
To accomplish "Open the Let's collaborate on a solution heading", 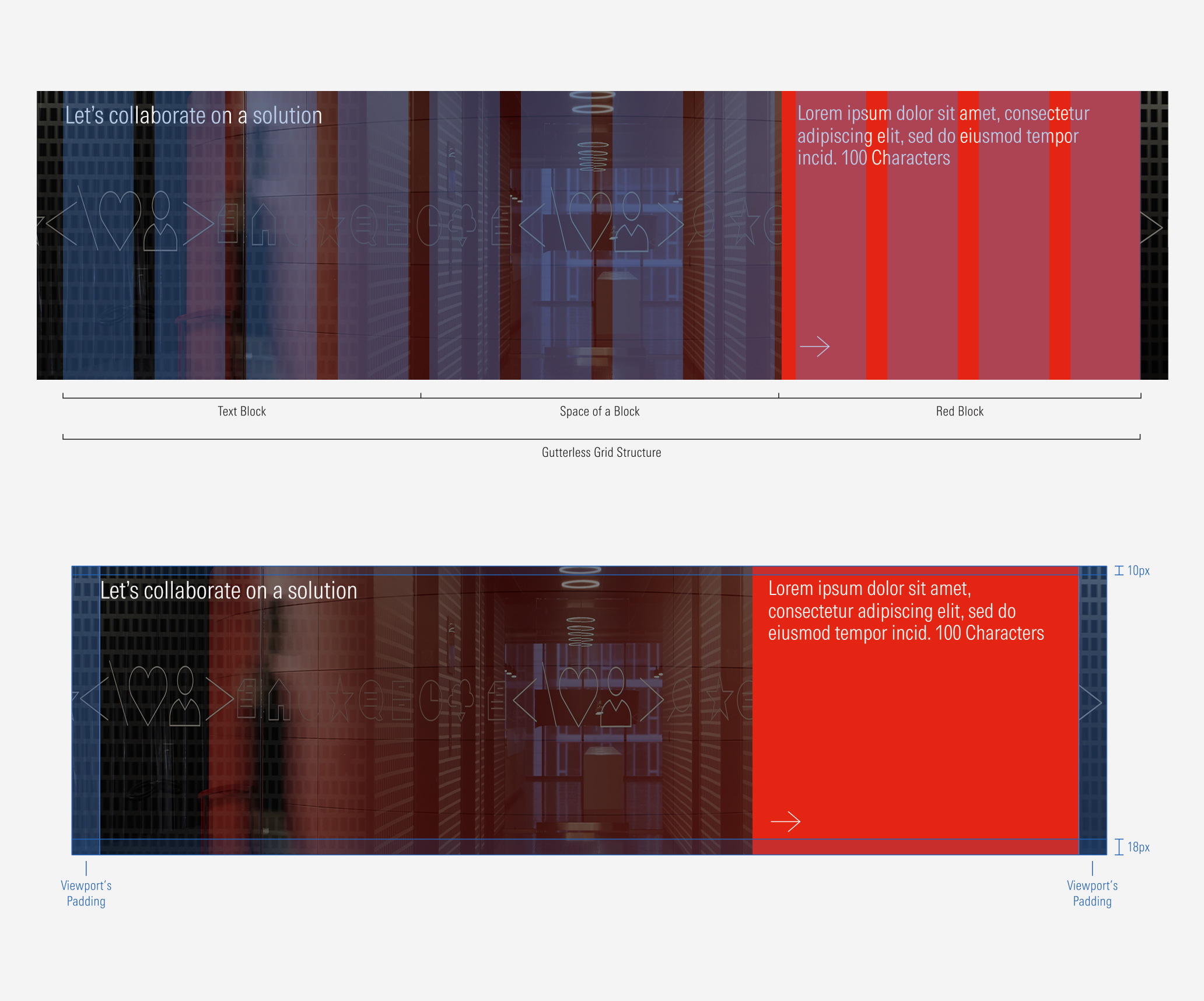I will click(x=194, y=116).
